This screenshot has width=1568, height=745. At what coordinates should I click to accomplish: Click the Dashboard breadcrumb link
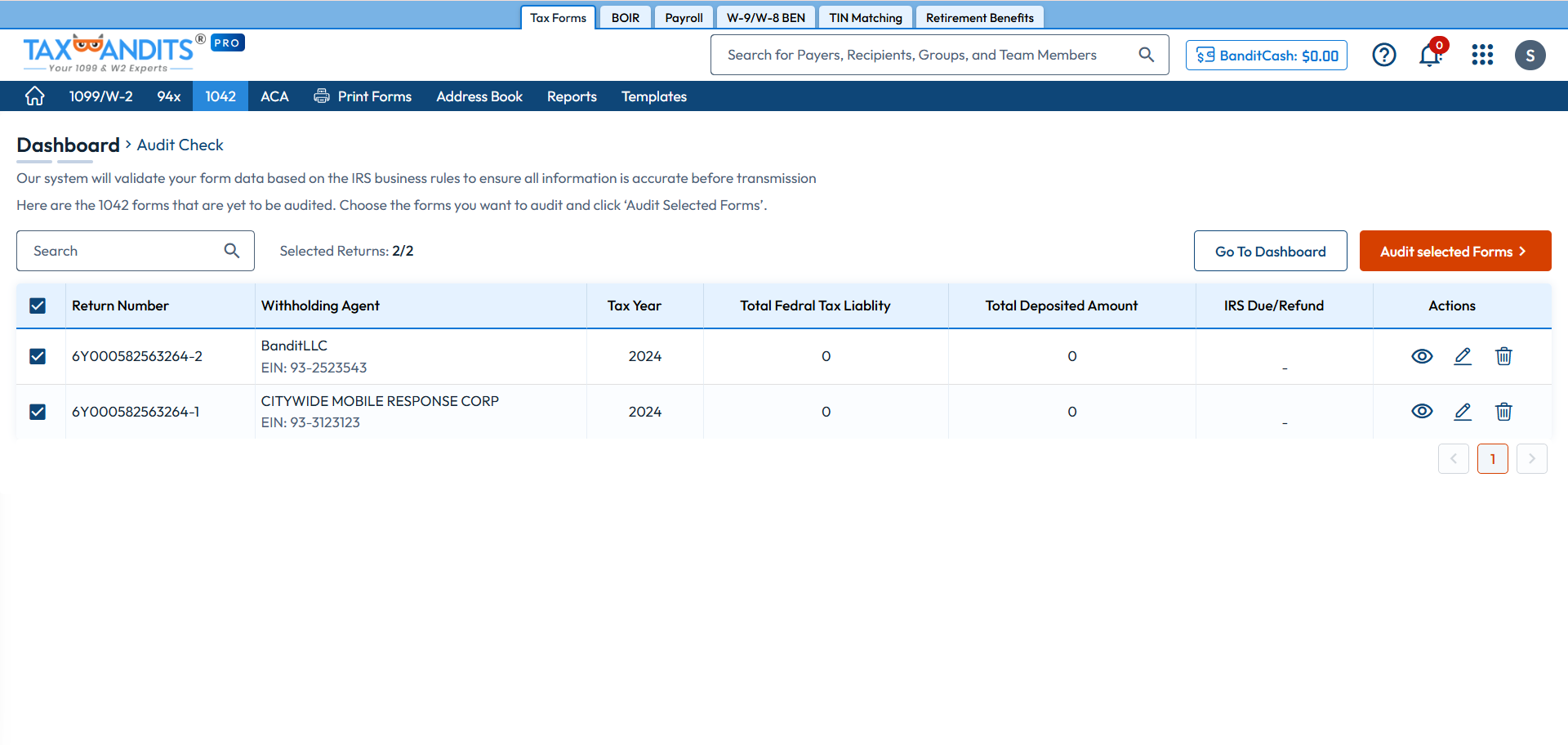pyautogui.click(x=68, y=145)
